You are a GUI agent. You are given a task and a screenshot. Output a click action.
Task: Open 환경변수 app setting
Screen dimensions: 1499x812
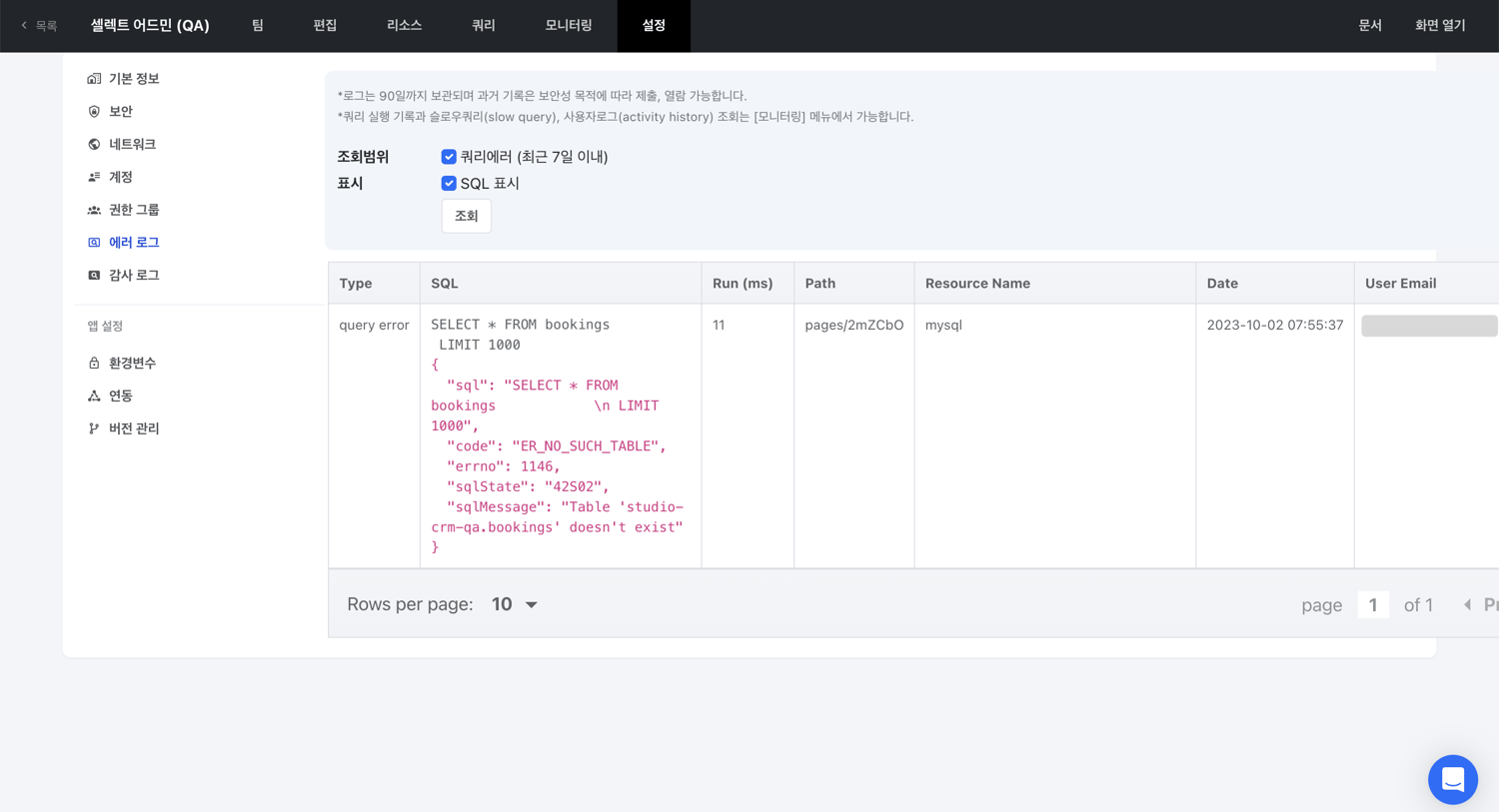pyautogui.click(x=132, y=364)
